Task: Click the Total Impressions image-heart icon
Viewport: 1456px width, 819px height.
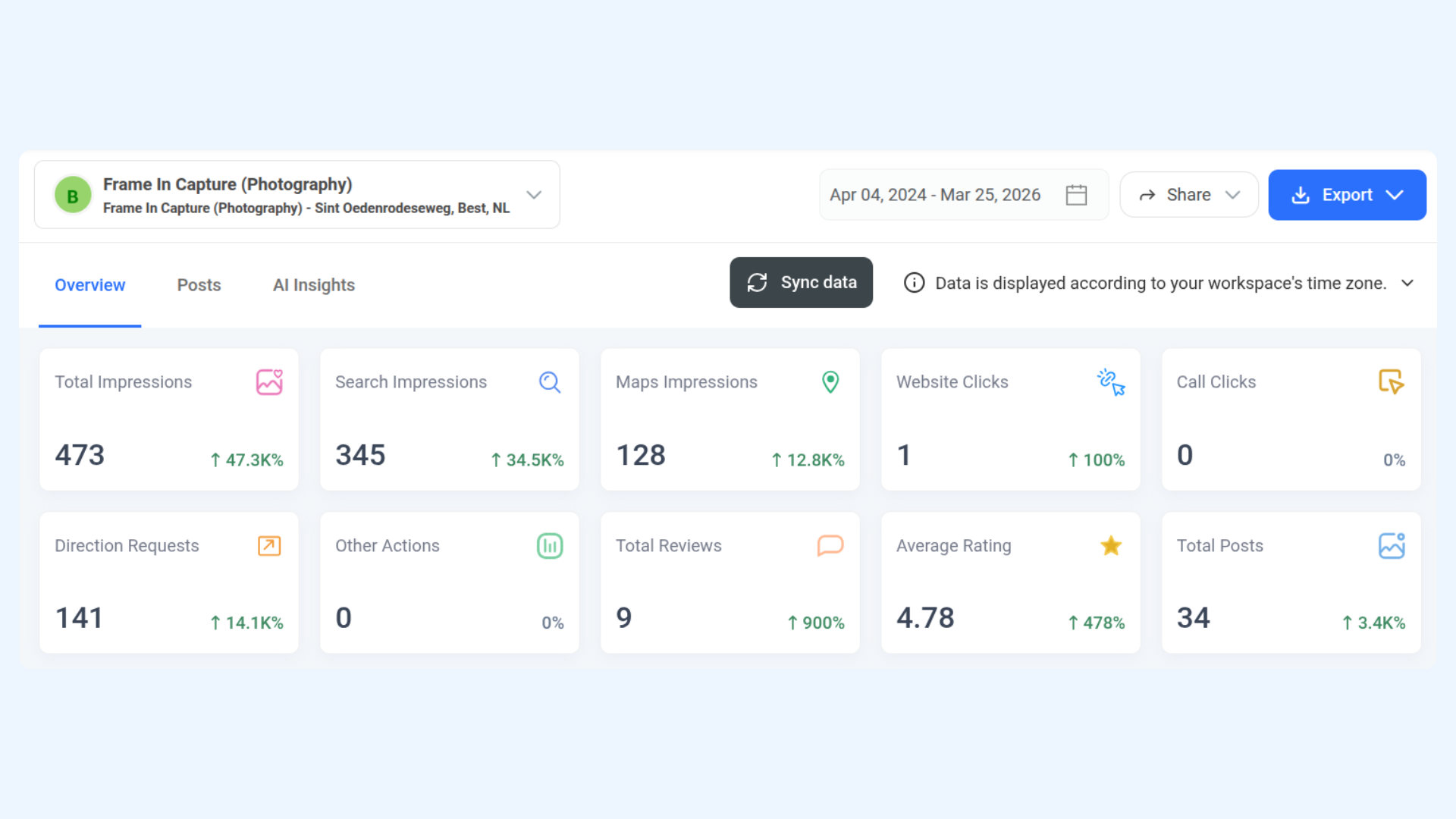Action: coord(269,382)
